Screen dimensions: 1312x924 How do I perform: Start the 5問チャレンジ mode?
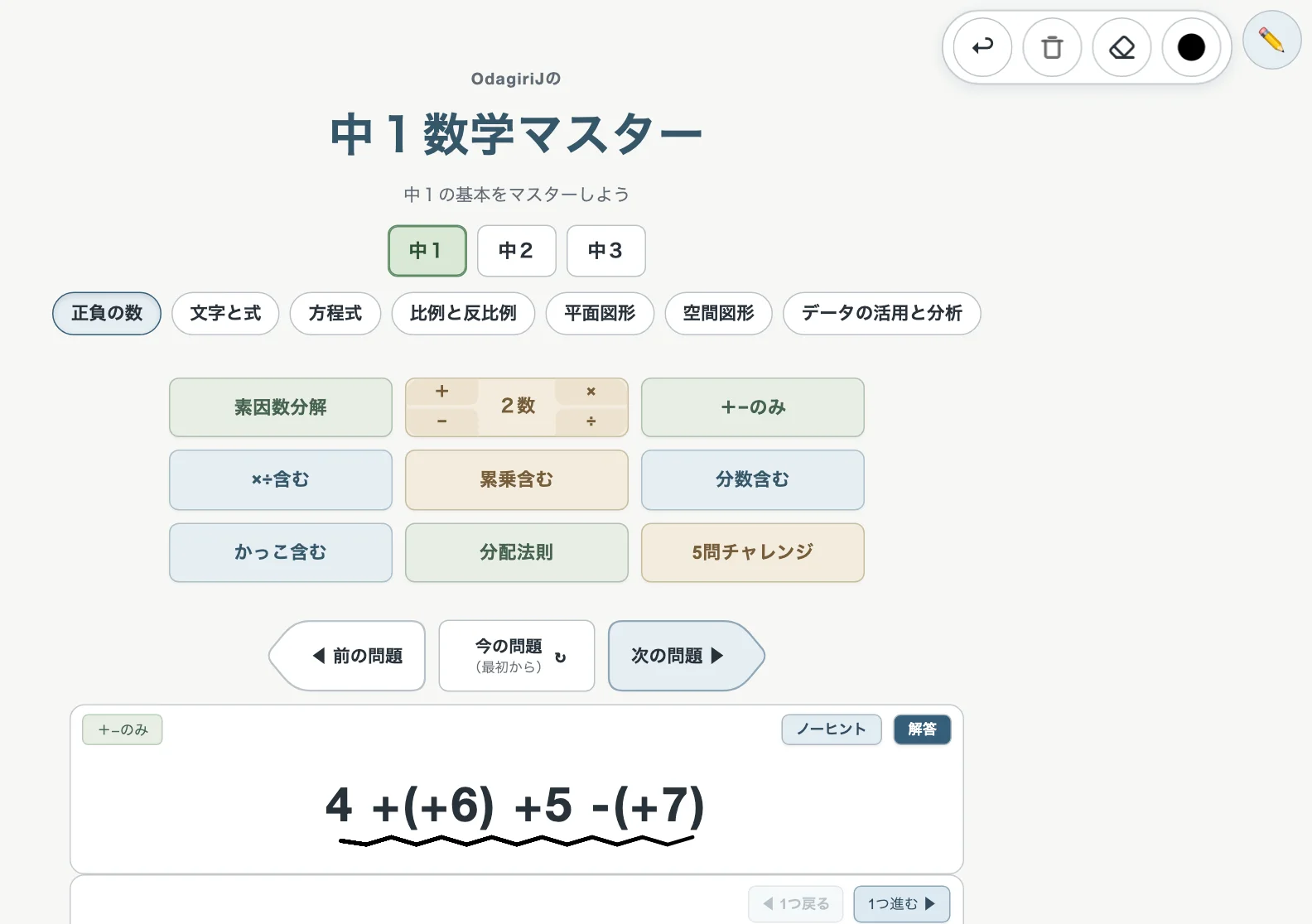753,553
